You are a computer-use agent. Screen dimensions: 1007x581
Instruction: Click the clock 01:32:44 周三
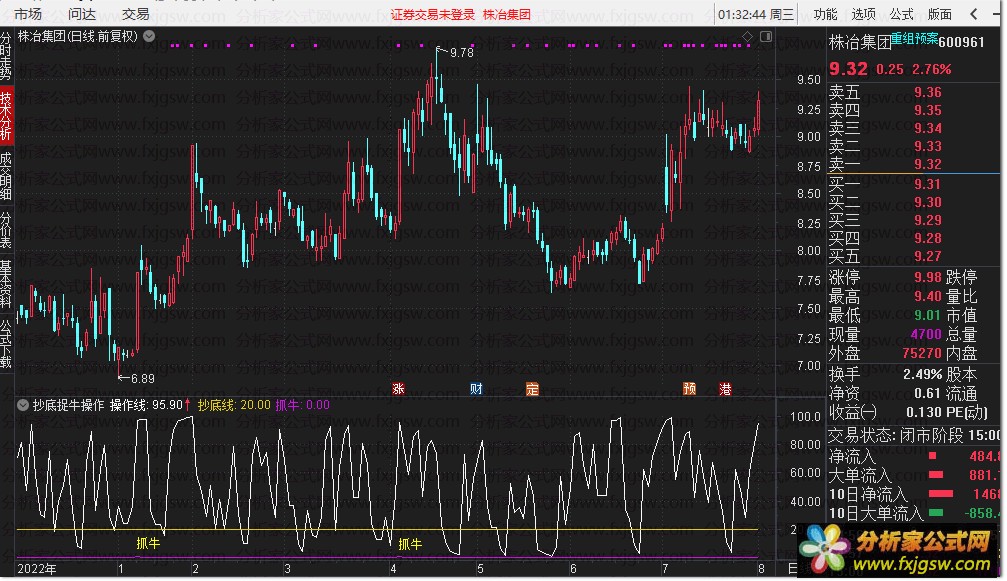[756, 14]
